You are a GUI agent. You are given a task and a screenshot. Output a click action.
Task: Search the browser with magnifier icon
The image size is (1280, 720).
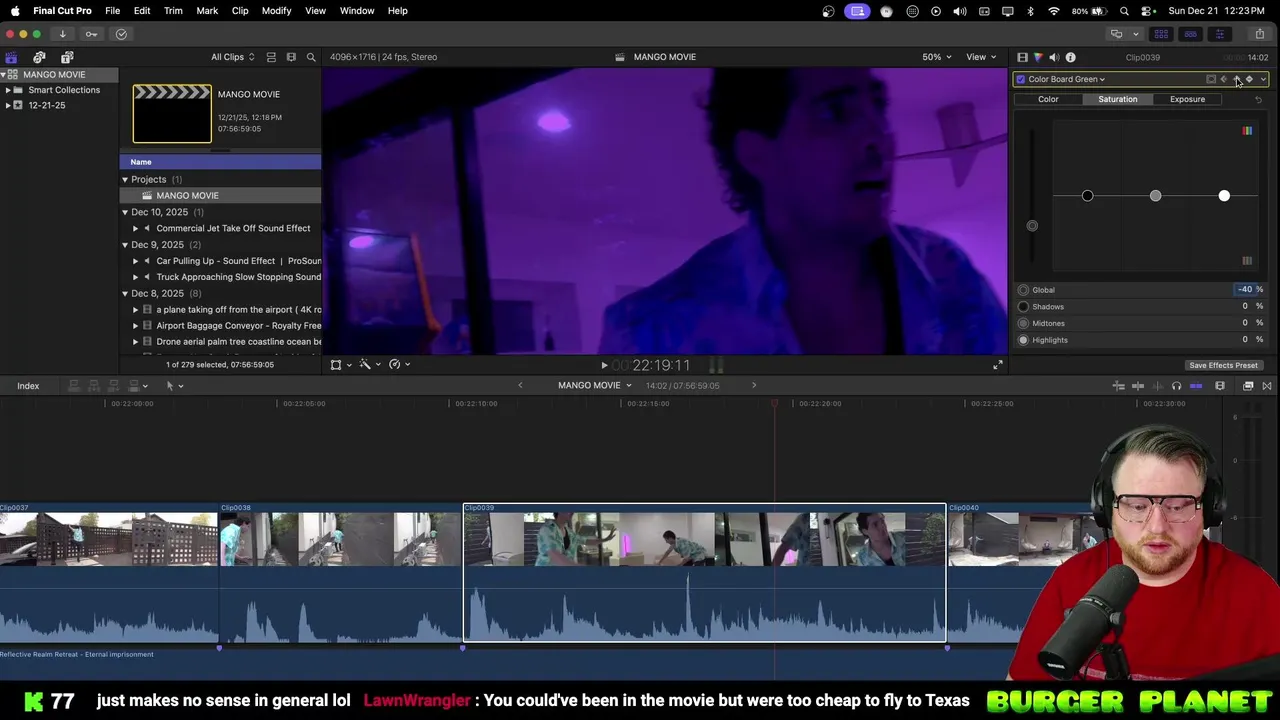pyautogui.click(x=311, y=57)
